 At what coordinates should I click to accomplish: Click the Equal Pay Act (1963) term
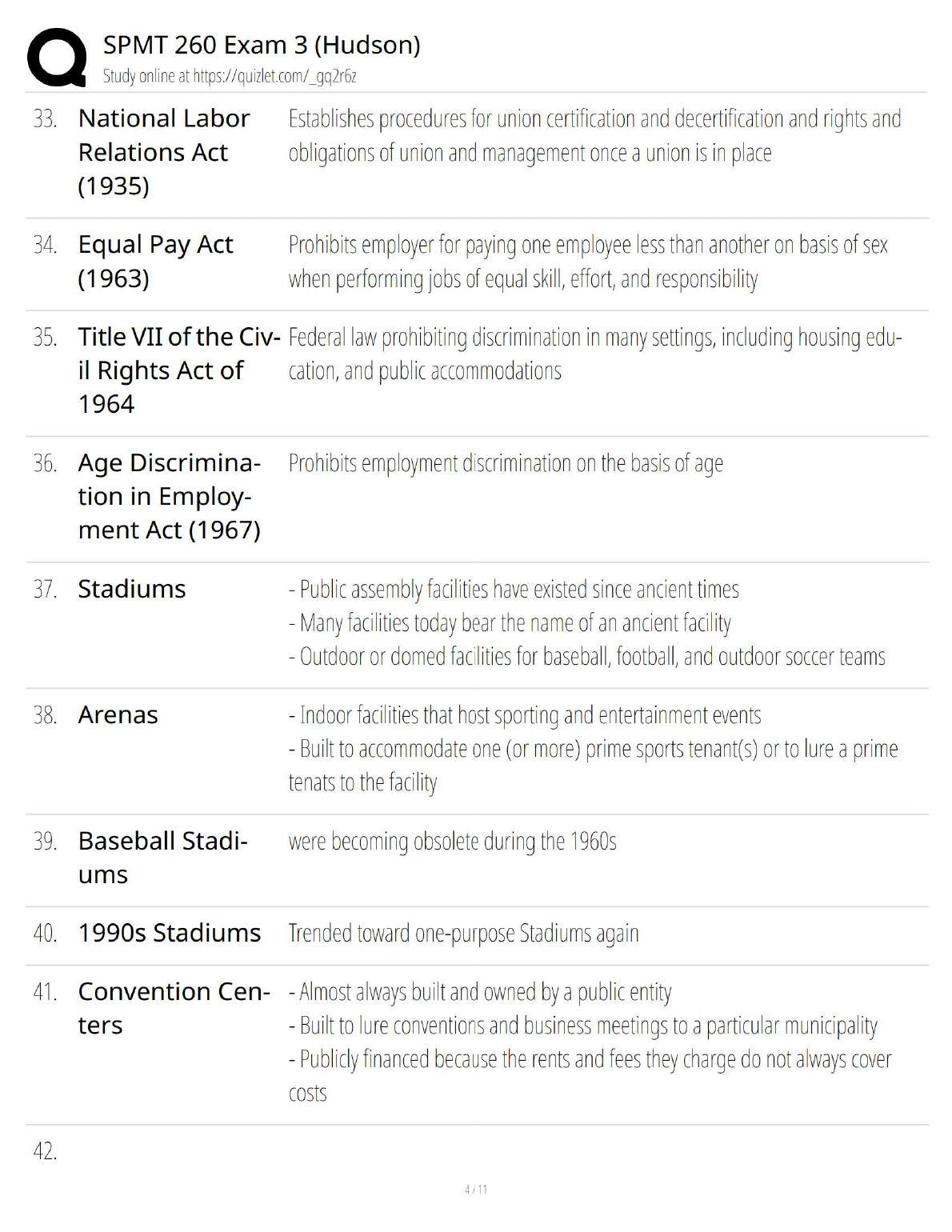pos(155,261)
